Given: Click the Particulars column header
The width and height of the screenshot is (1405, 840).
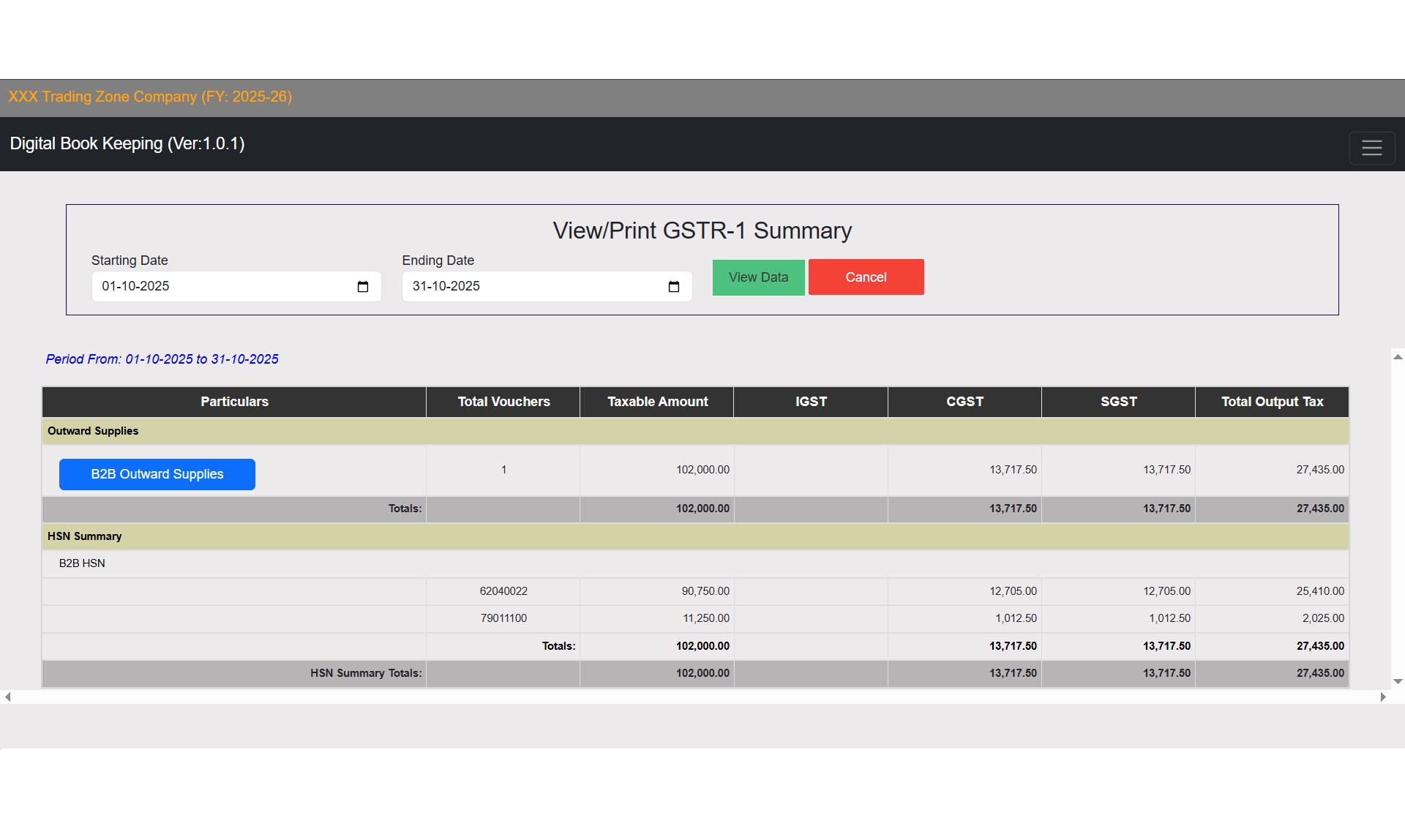Looking at the screenshot, I should (234, 402).
